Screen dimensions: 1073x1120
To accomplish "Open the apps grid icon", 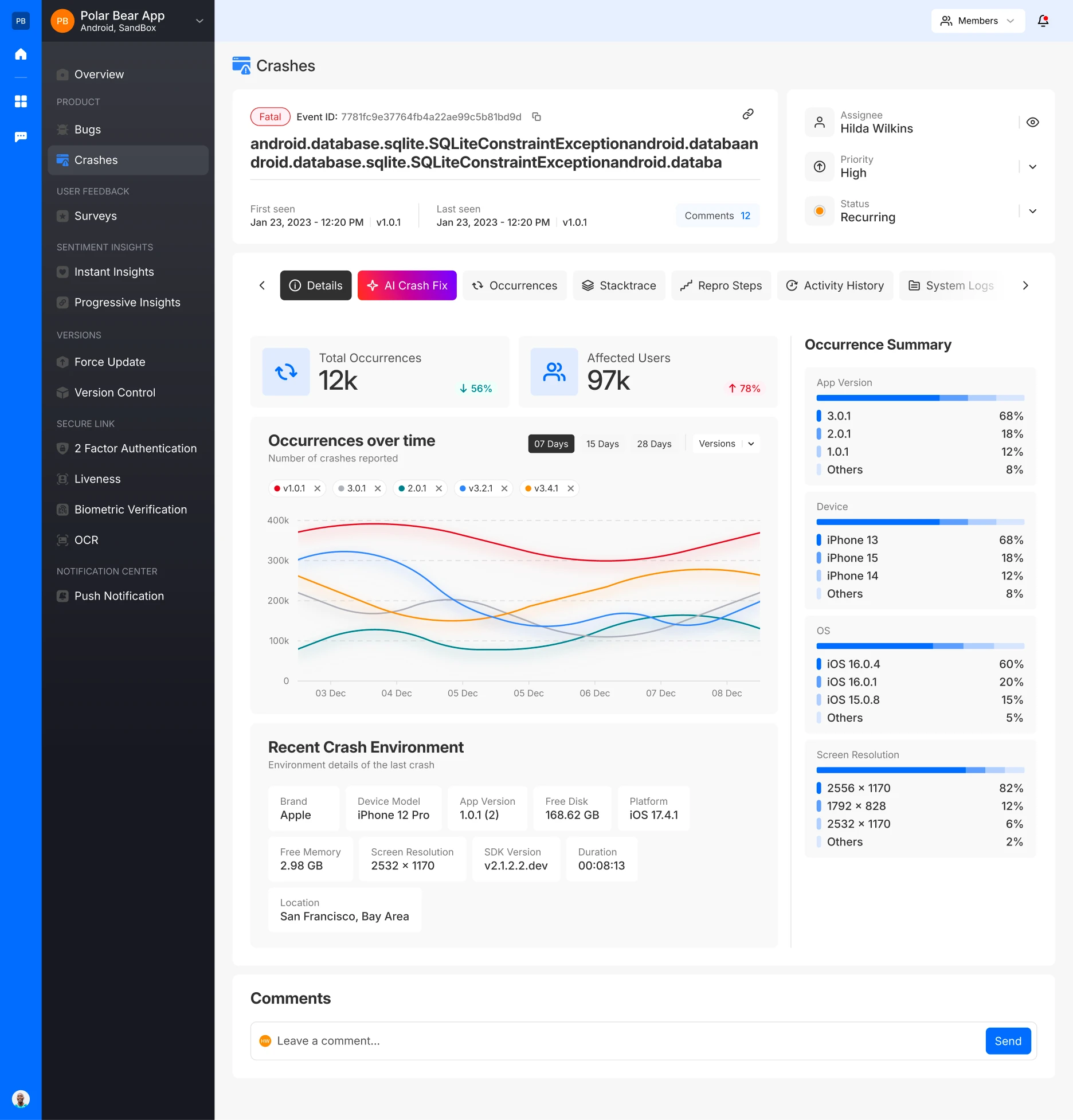I will coord(21,101).
